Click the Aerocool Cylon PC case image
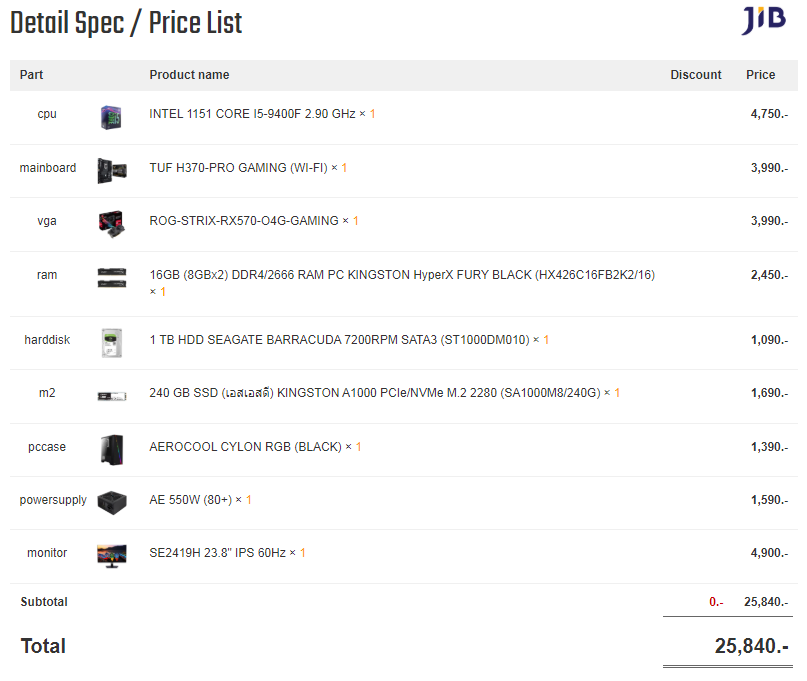This screenshot has height=681, width=807. pos(111,449)
